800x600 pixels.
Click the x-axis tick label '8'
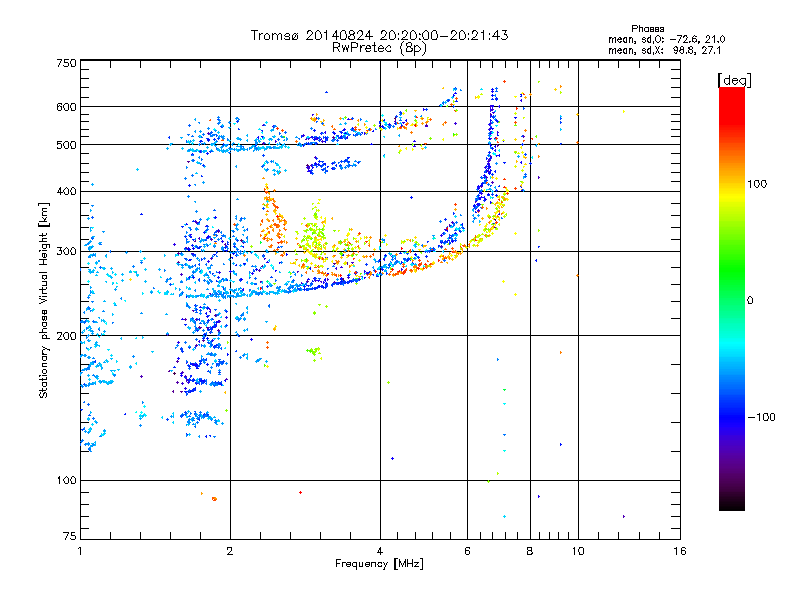tap(530, 551)
